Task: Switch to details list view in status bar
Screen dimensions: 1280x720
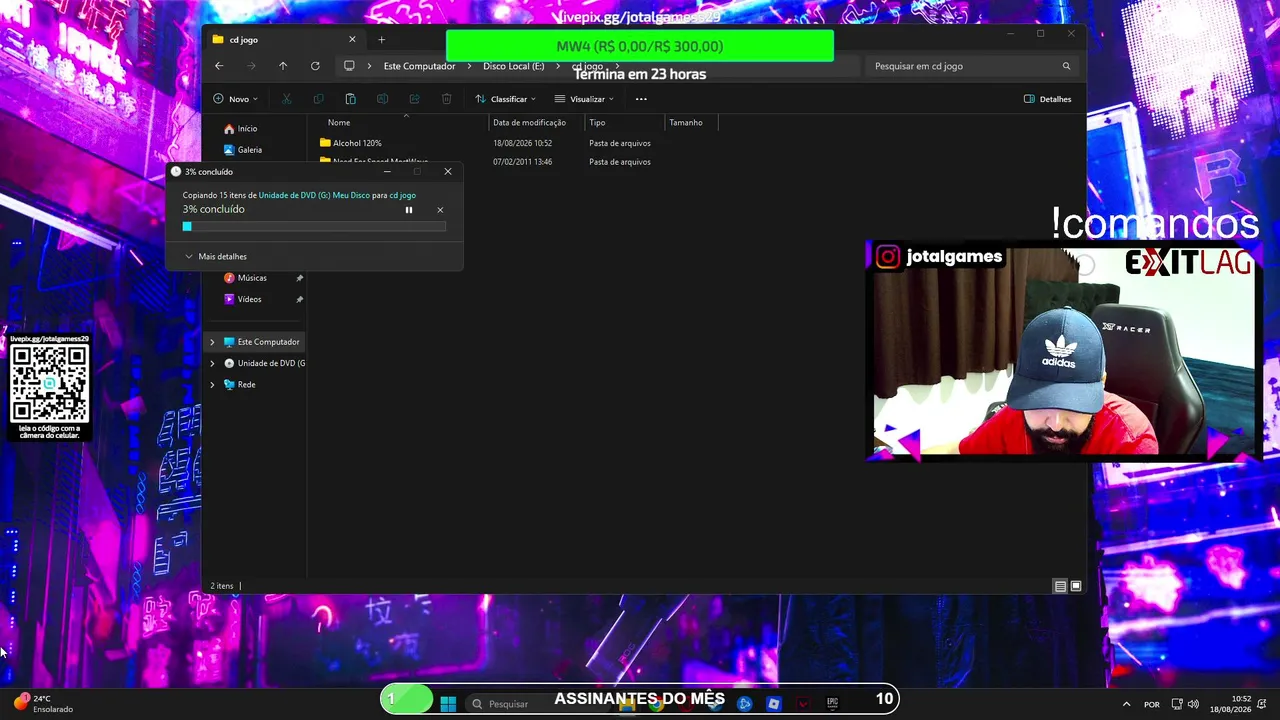Action: pos(1060,586)
